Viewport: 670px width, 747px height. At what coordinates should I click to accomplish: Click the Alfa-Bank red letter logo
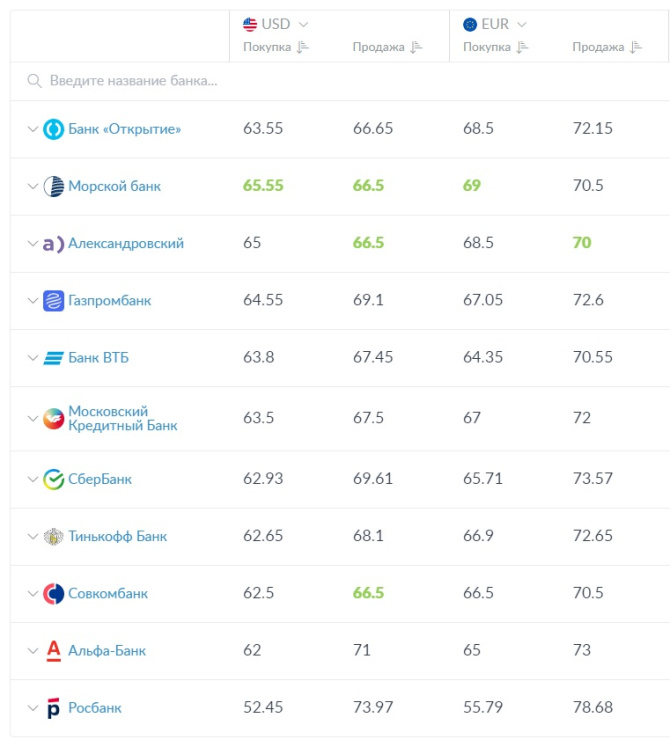click(54, 650)
